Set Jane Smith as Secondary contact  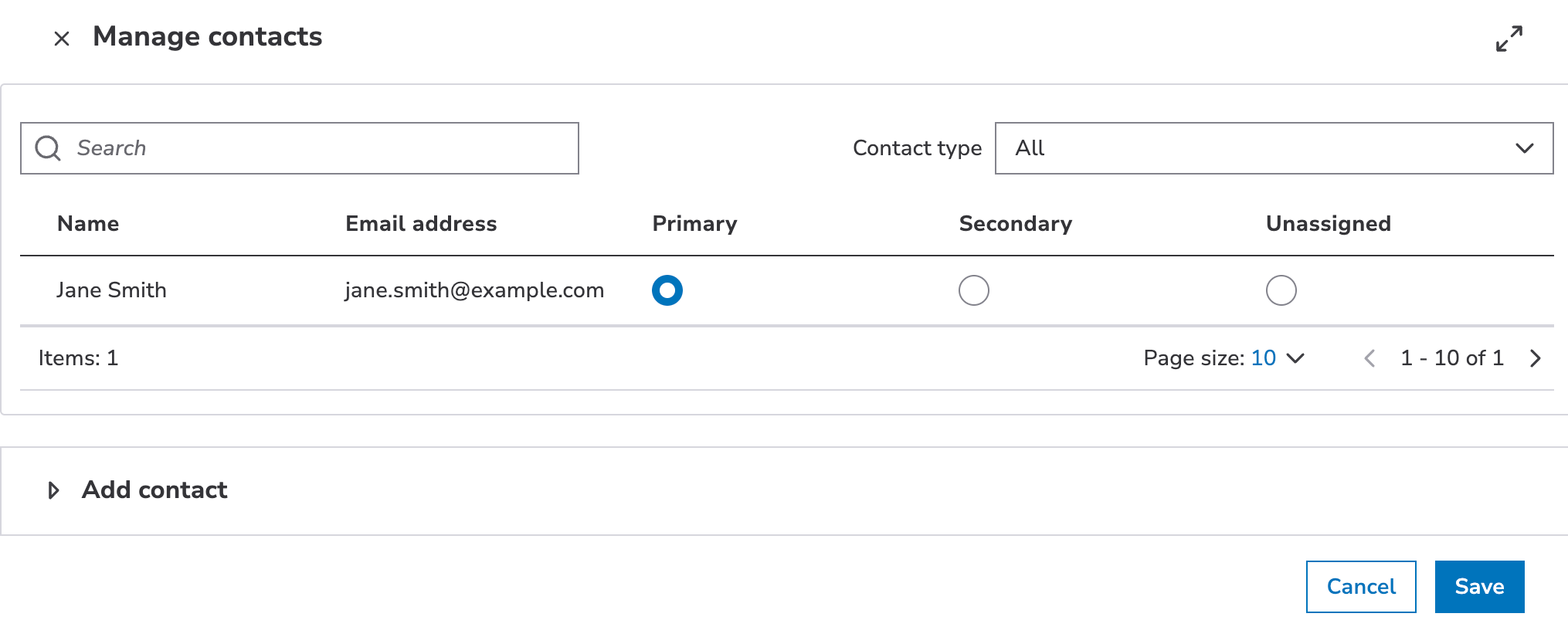point(973,290)
